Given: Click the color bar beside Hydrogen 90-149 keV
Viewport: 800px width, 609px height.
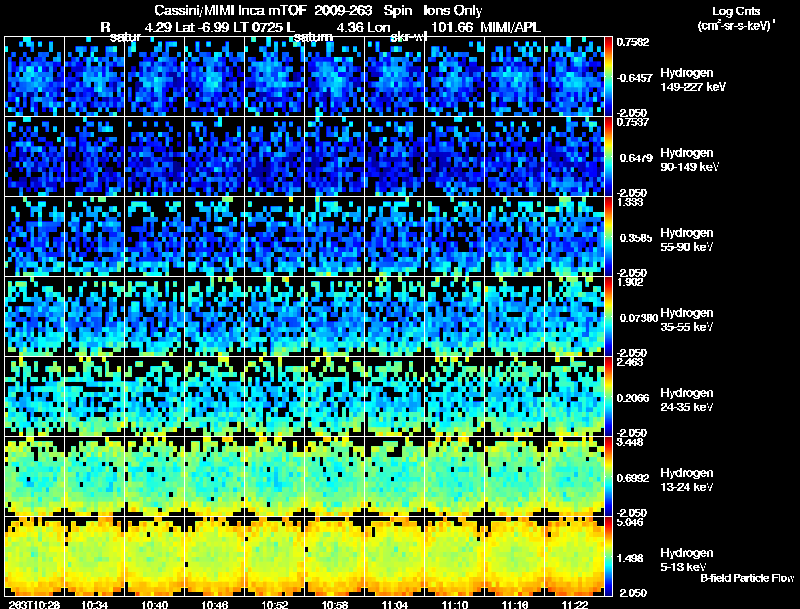Looking at the screenshot, I should pyautogui.click(x=608, y=157).
